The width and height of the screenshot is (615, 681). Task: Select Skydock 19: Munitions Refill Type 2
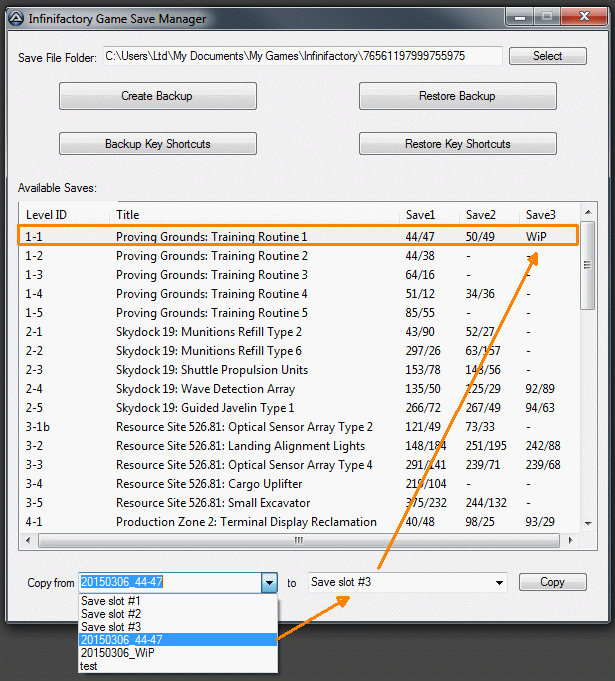298,332
